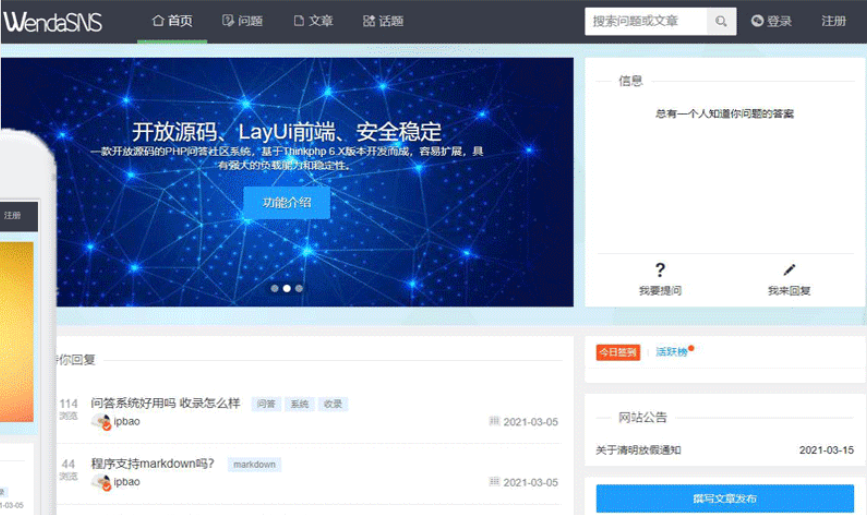Screen dimensions: 867x515
Task: Click ipbao avatar on the 问答系统 question
Action: [x=101, y=422]
